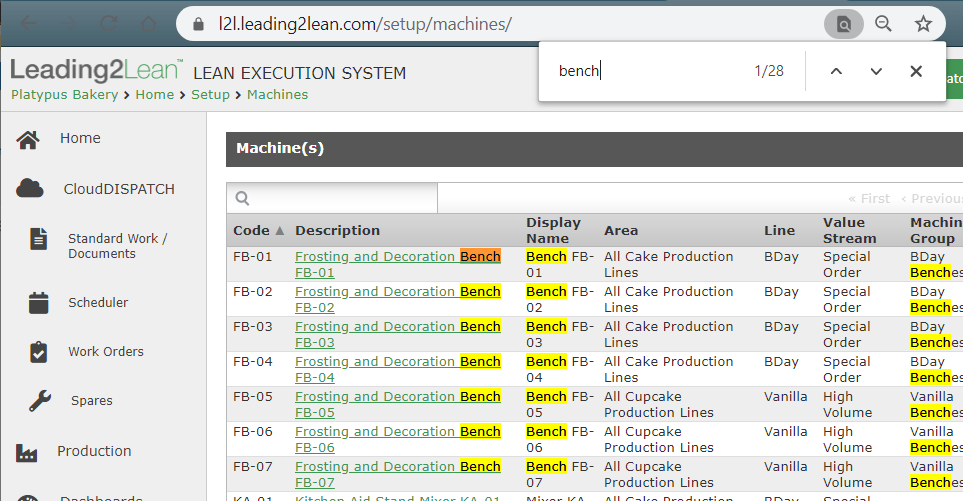Select Scheduler menu item
This screenshot has width=963, height=501.
point(98,303)
